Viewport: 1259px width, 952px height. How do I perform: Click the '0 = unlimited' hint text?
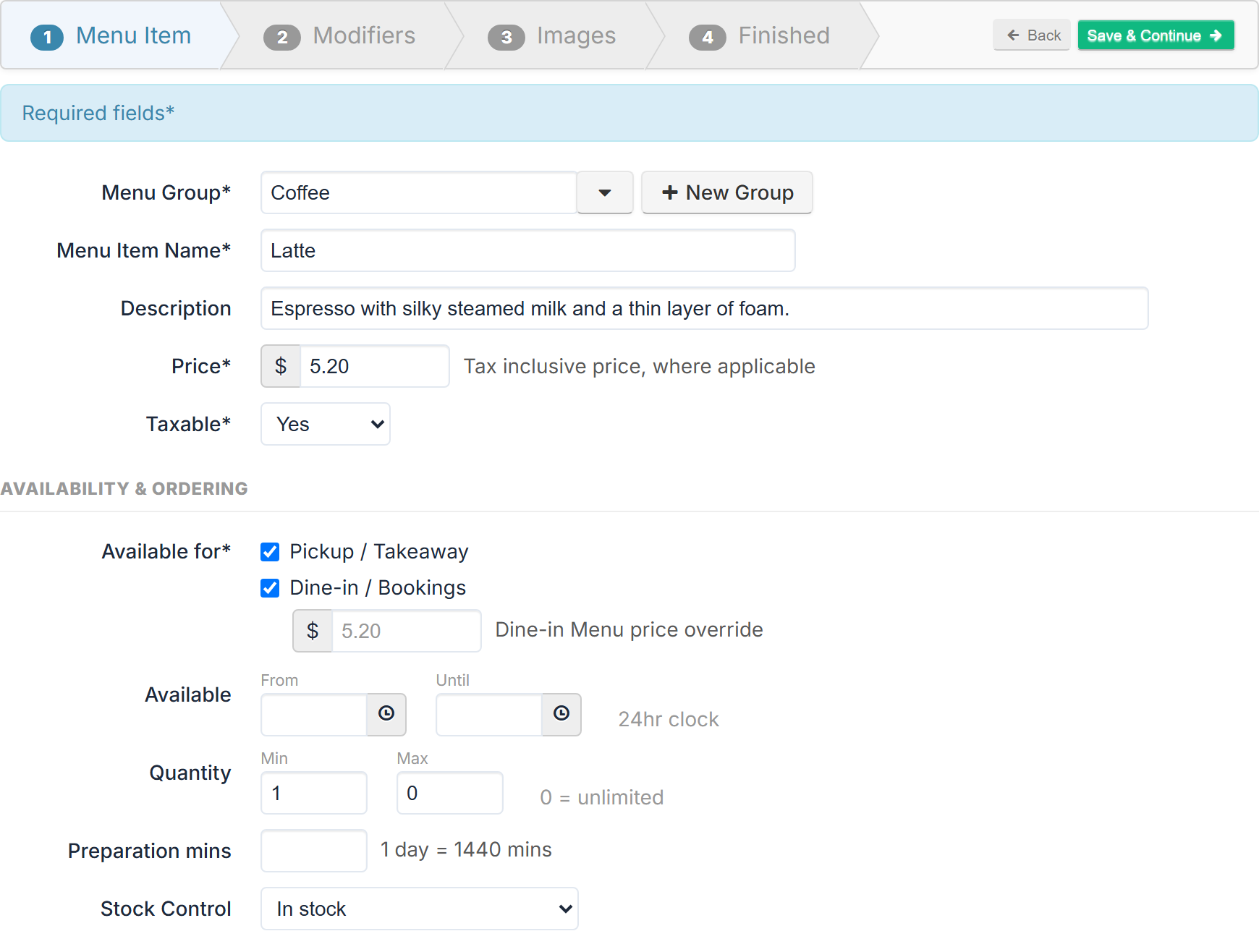(x=602, y=797)
